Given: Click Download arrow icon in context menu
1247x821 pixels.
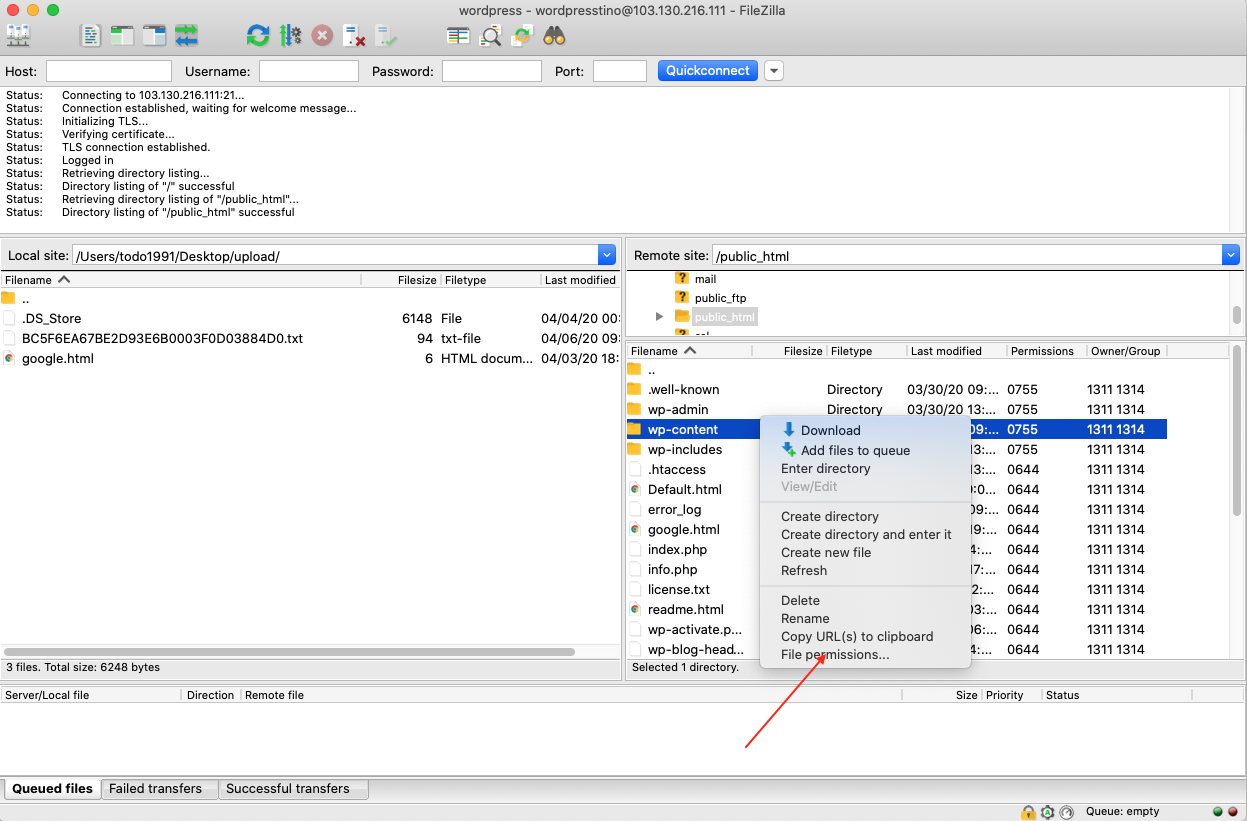Looking at the screenshot, I should click(789, 430).
